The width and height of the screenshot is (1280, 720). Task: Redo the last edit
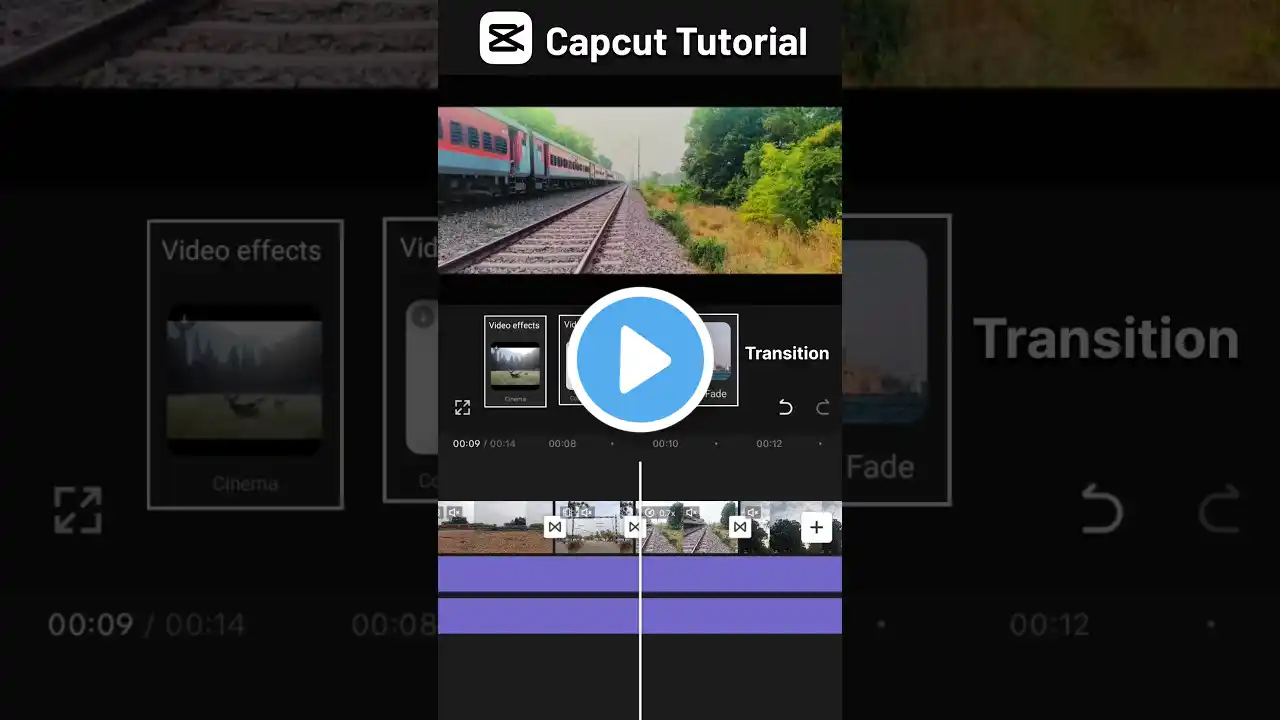pyautogui.click(x=823, y=407)
